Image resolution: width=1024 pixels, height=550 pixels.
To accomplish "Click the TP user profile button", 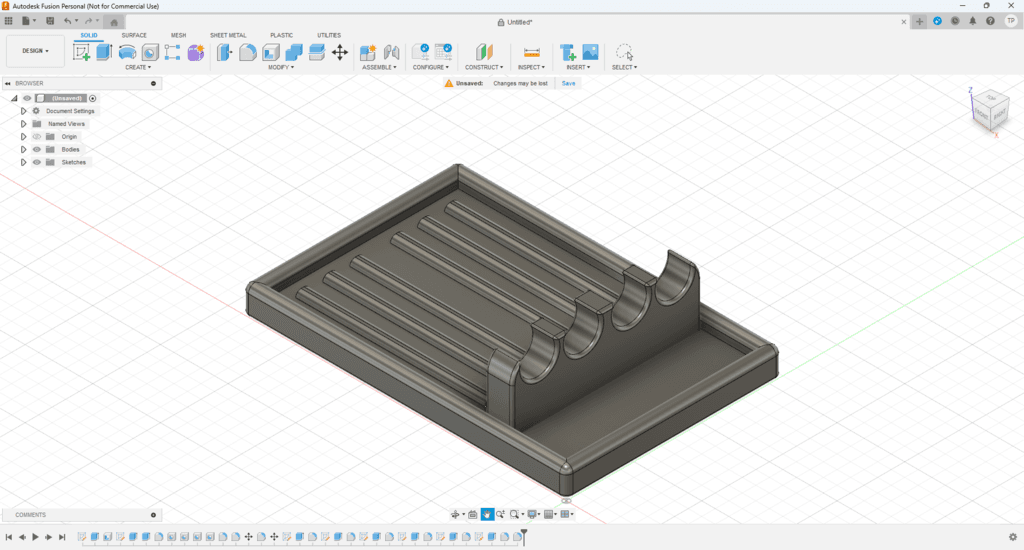I will [1010, 21].
